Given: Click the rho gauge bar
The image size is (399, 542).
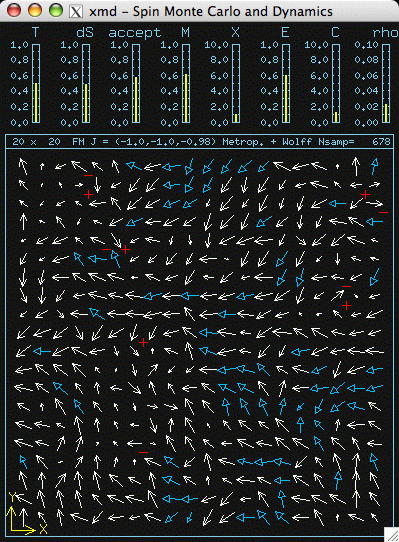Looking at the screenshot, I should 386,83.
